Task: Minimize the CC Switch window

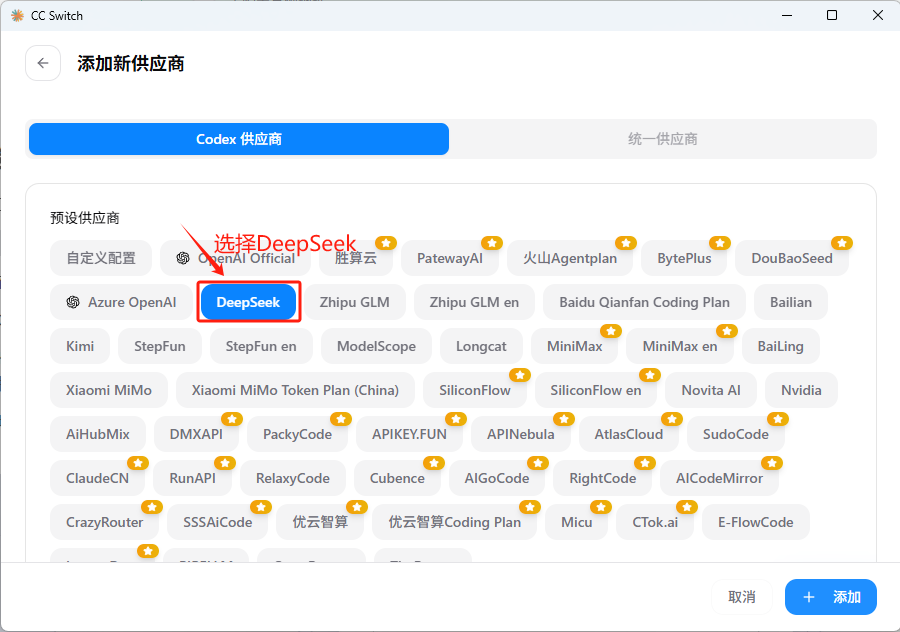Action: click(x=787, y=15)
